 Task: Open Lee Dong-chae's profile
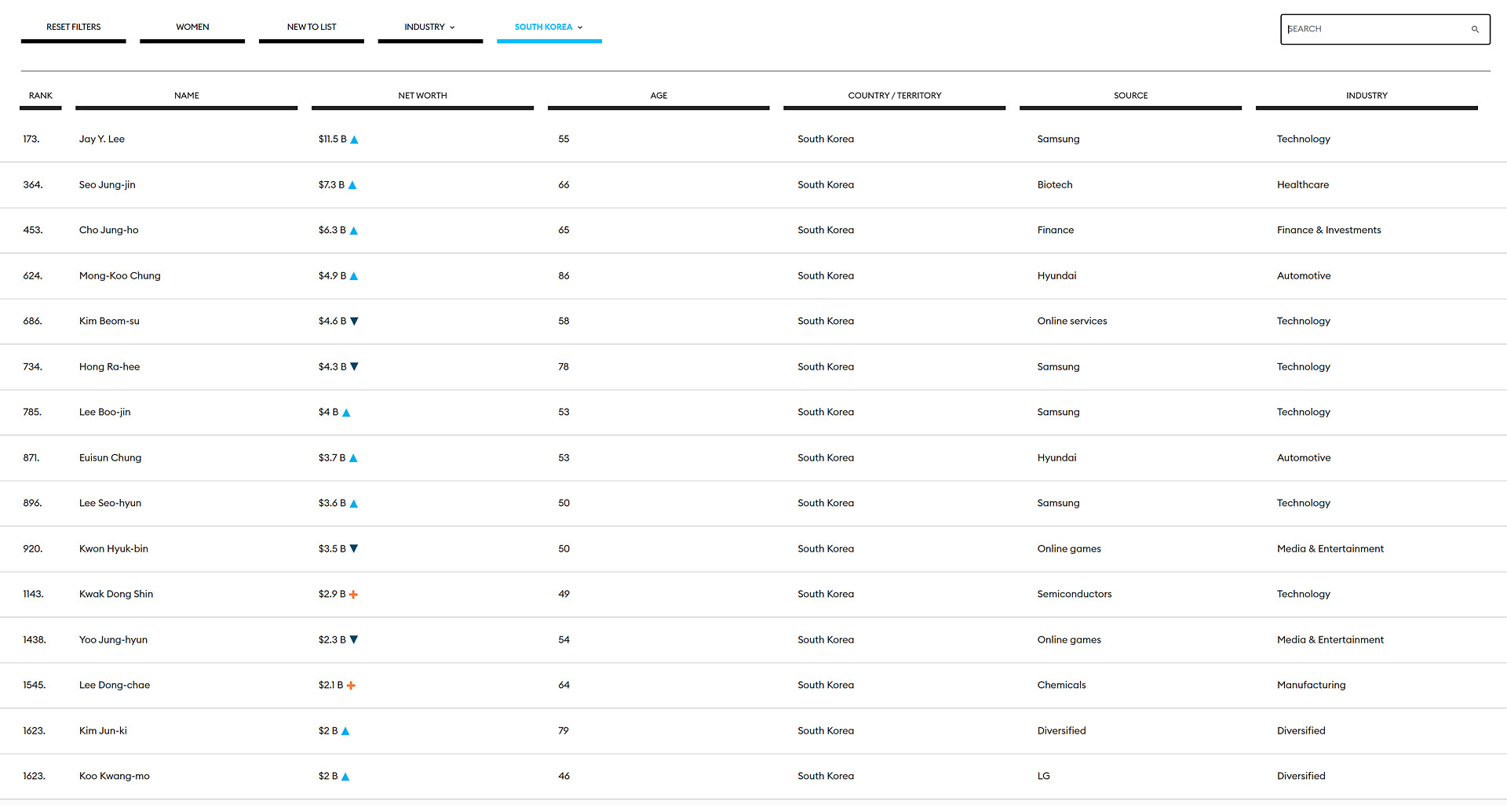(x=115, y=685)
